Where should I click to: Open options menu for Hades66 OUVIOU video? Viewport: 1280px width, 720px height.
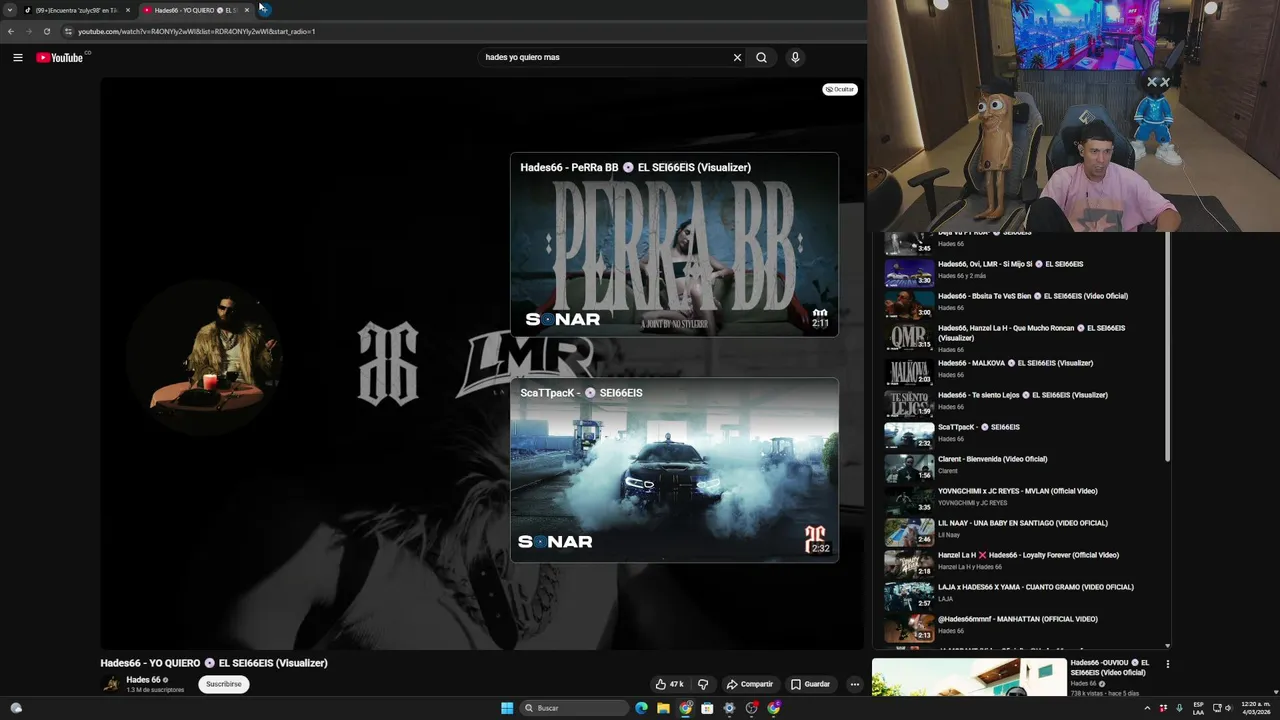[x=1167, y=664]
